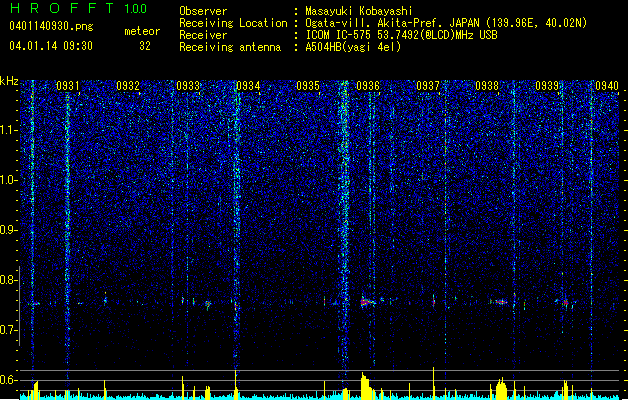The width and height of the screenshot is (629, 400).
Task: Click the wide yellow power bar near 0938
Action: tap(501, 389)
